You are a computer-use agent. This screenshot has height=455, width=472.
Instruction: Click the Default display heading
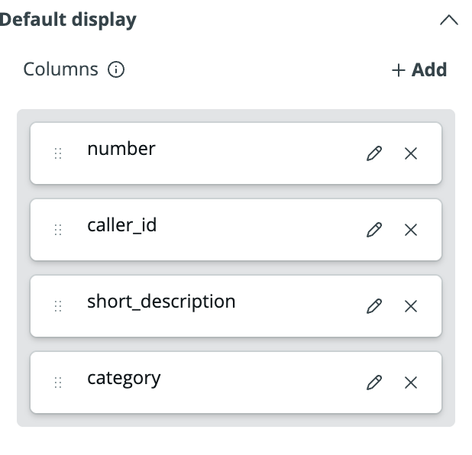(x=68, y=20)
